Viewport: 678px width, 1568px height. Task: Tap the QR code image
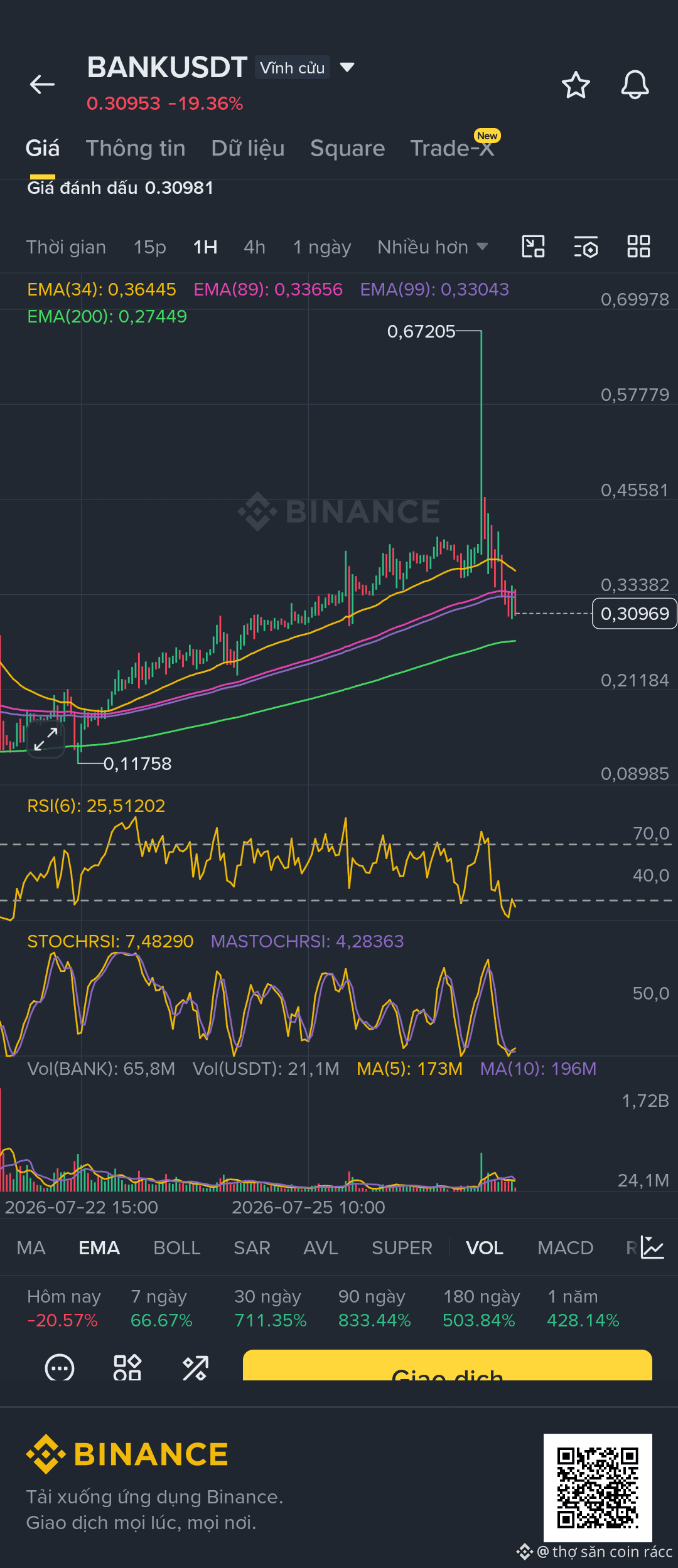pos(598,1488)
